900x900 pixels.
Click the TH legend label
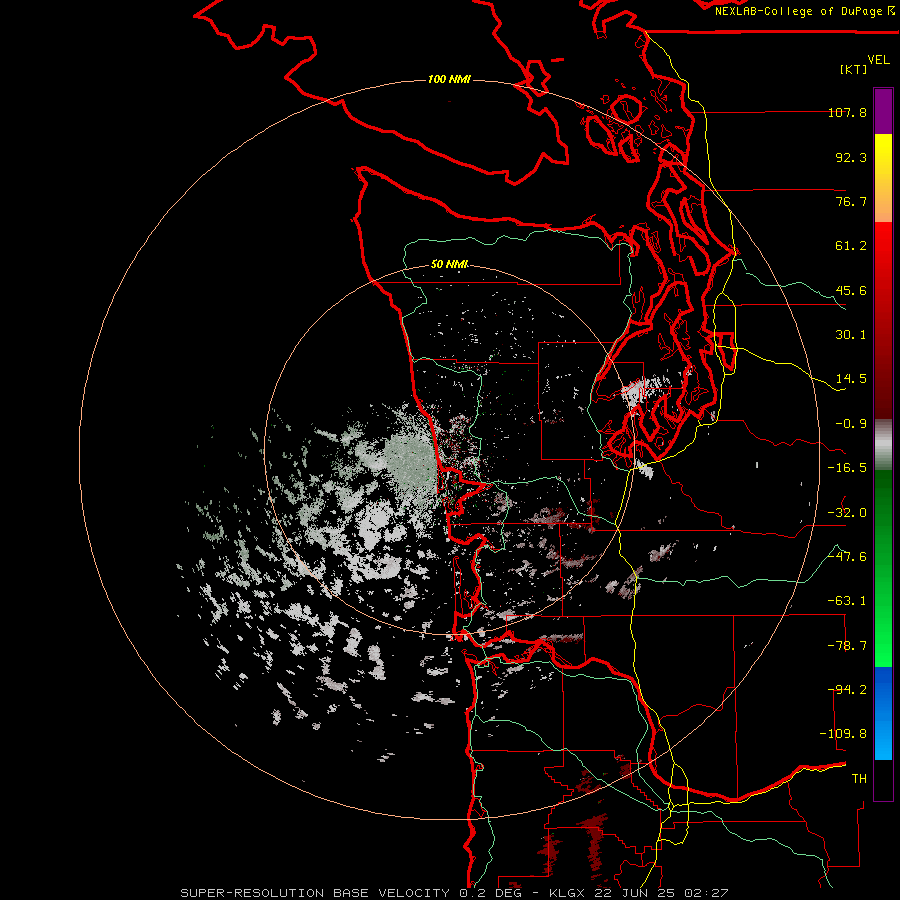click(x=859, y=779)
